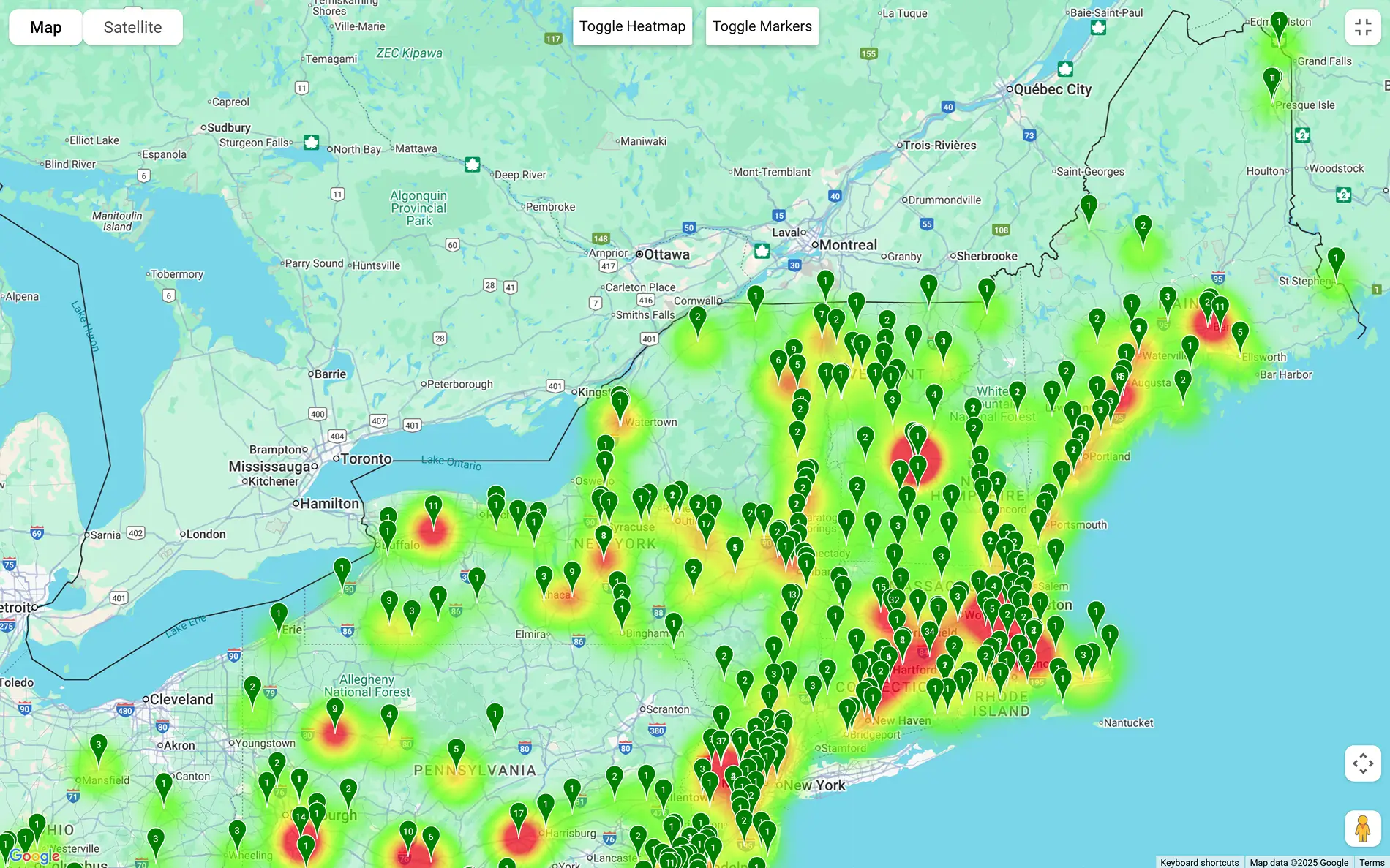
Task: Click marker 11 near Buffalo
Action: coord(434,510)
